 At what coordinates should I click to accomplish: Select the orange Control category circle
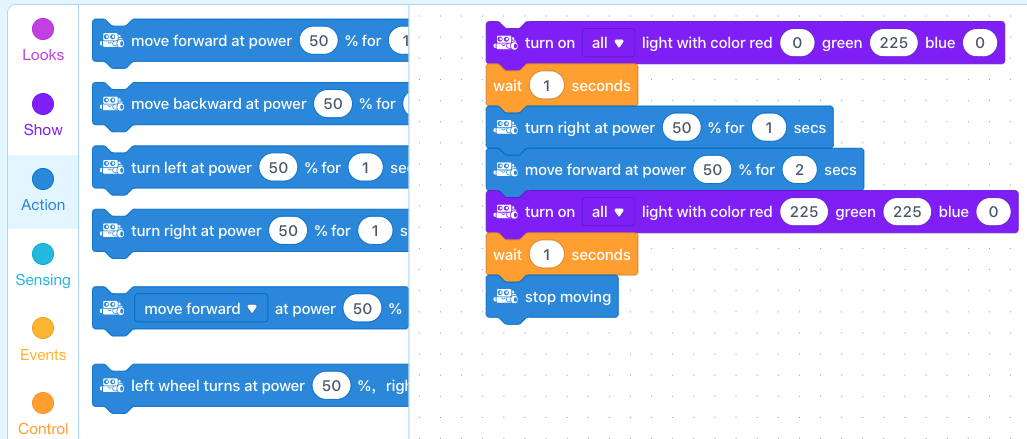pyautogui.click(x=43, y=403)
